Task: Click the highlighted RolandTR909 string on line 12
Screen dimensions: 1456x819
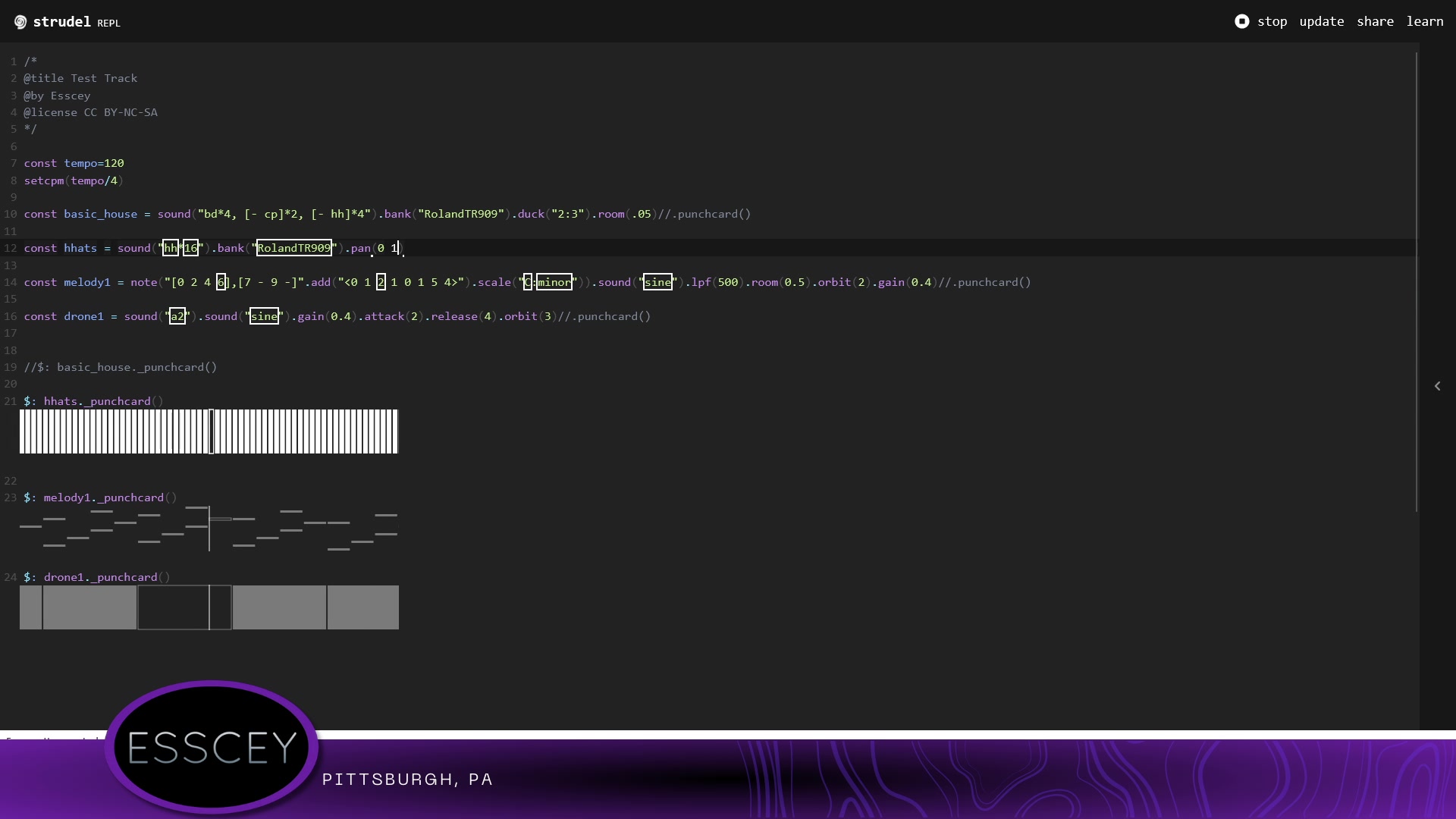Action: coord(294,248)
